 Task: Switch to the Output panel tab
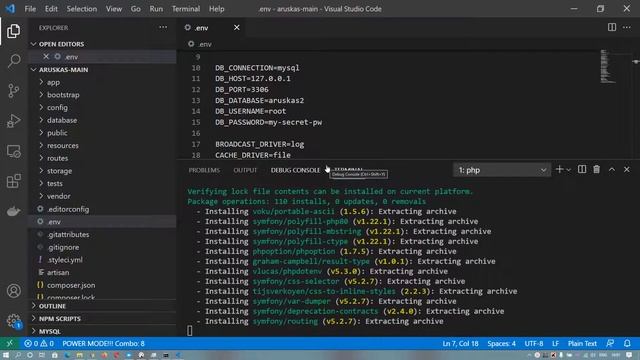[245, 170]
